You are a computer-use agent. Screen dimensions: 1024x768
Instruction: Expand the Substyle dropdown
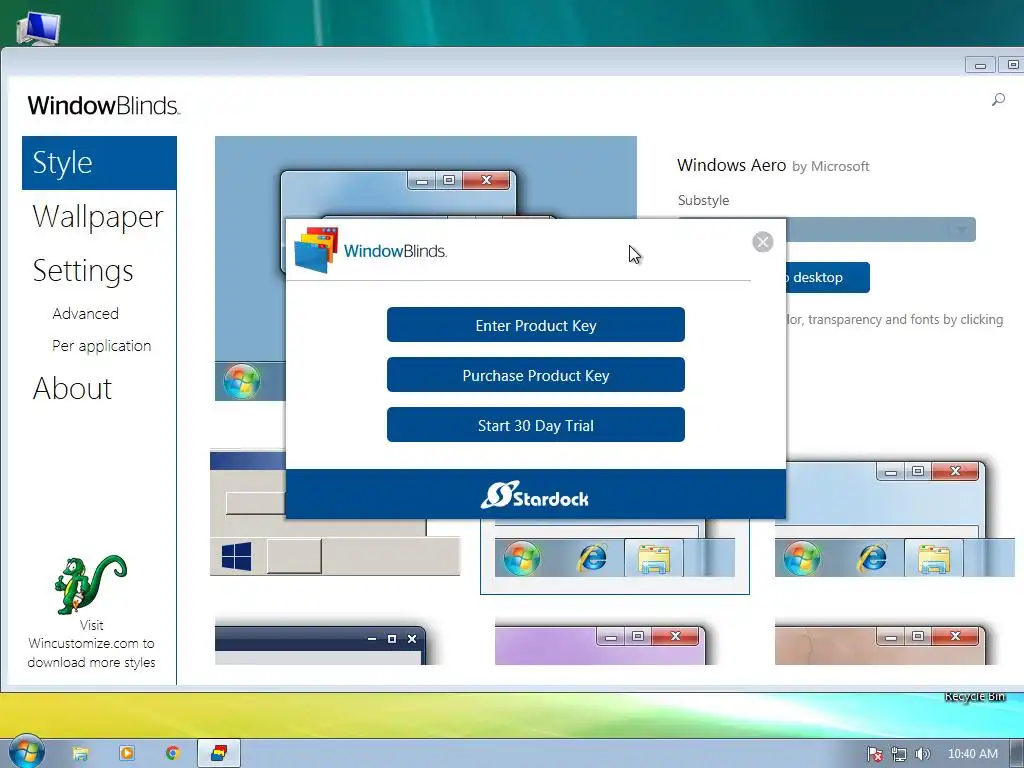point(960,229)
